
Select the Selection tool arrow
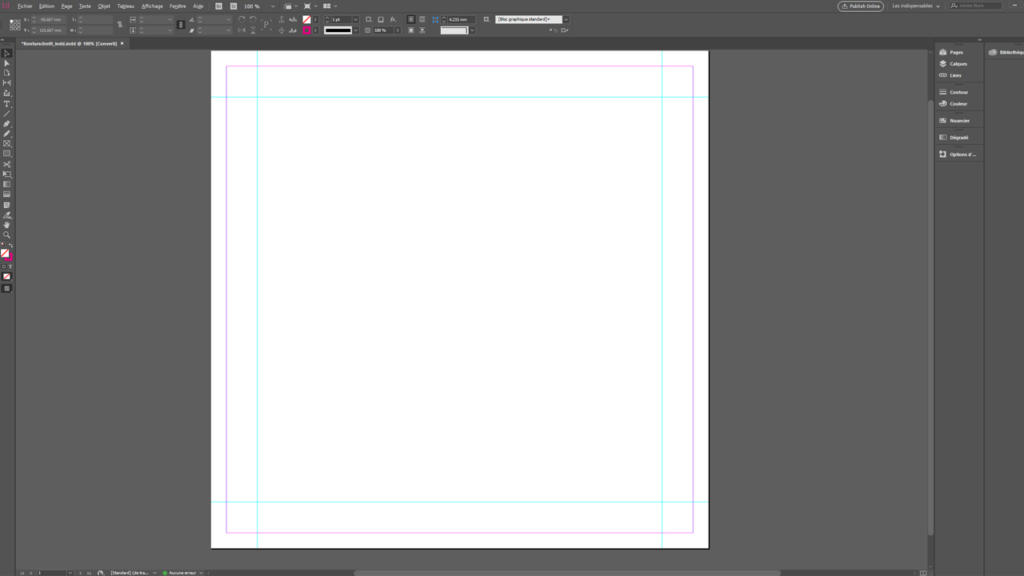[7, 54]
